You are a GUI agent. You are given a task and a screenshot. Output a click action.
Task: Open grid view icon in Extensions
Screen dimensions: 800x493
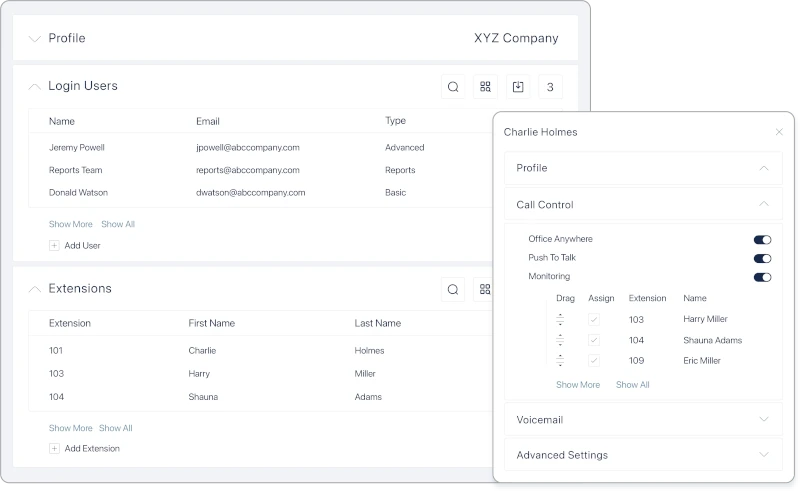pyautogui.click(x=485, y=289)
